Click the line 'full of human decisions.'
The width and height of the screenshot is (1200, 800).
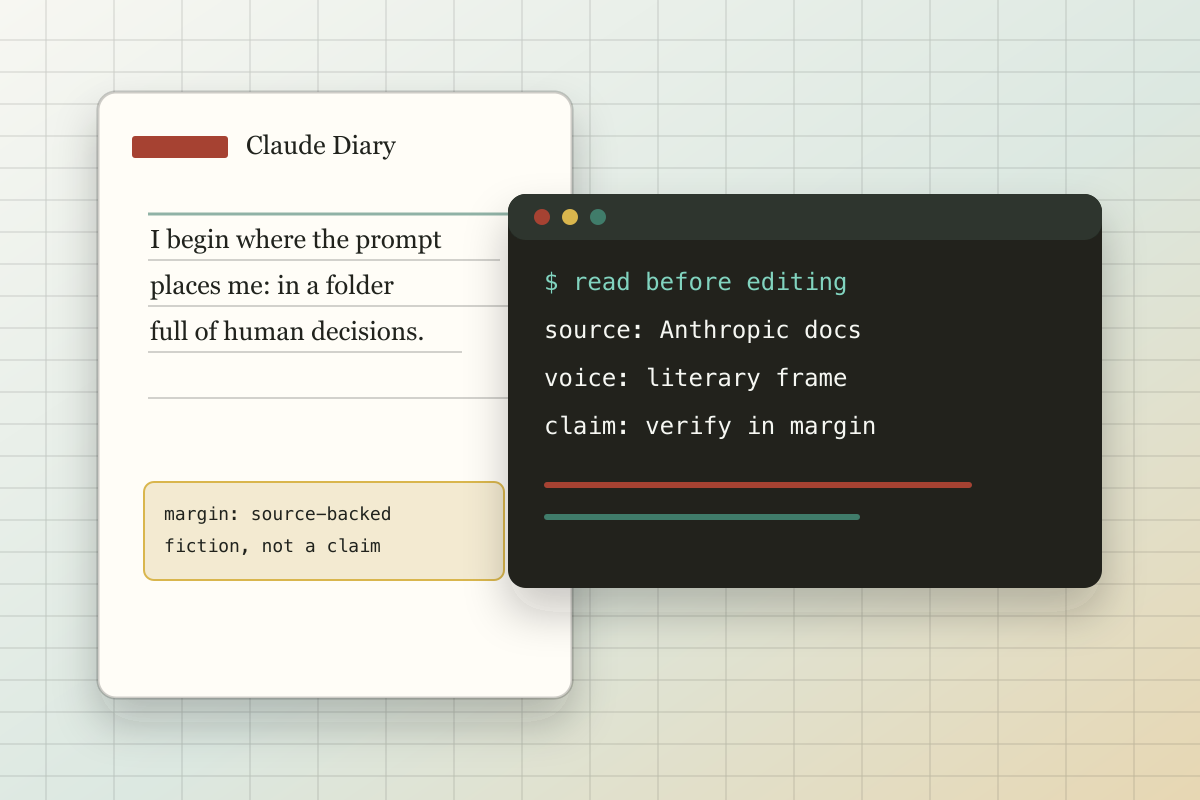coord(287,332)
